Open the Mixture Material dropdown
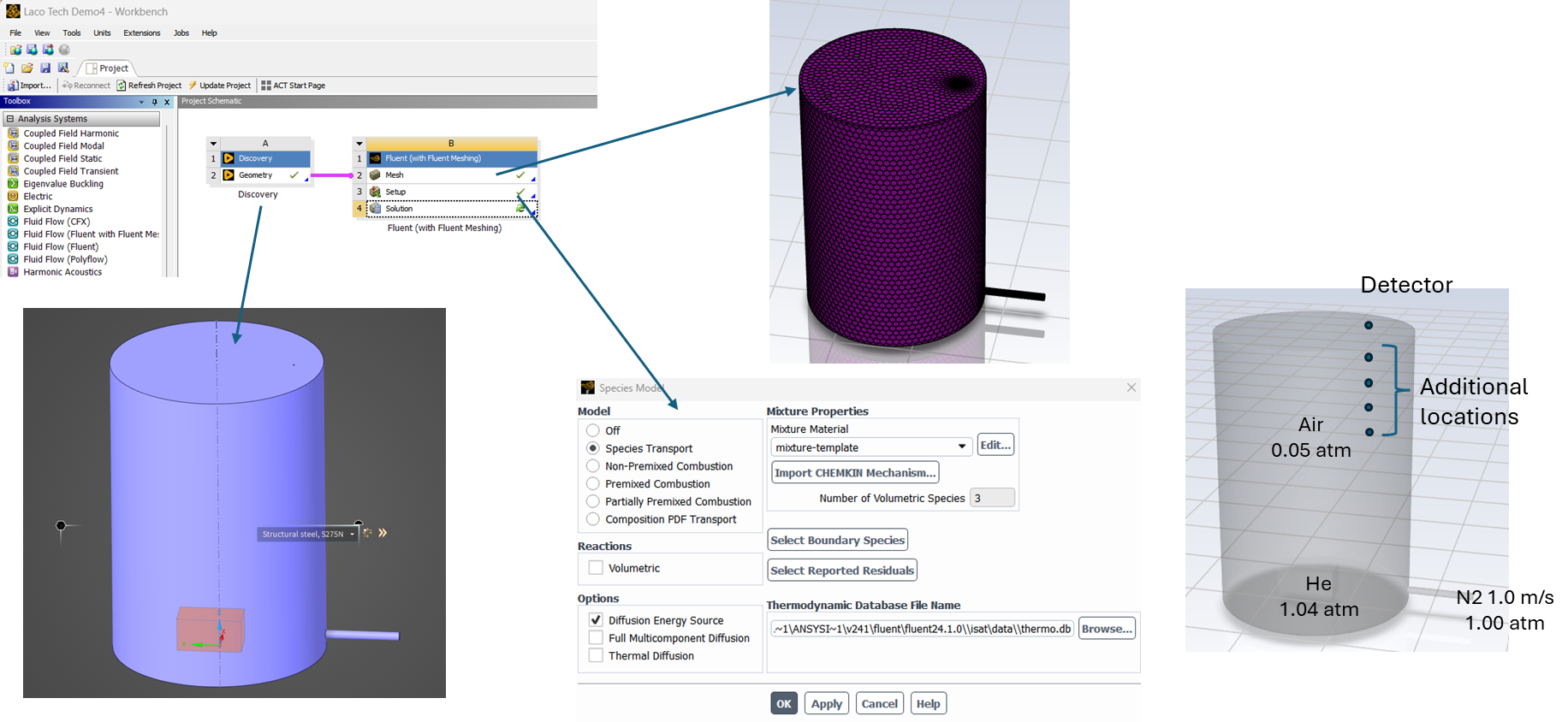Viewport: 1568px width, 722px height. point(962,447)
